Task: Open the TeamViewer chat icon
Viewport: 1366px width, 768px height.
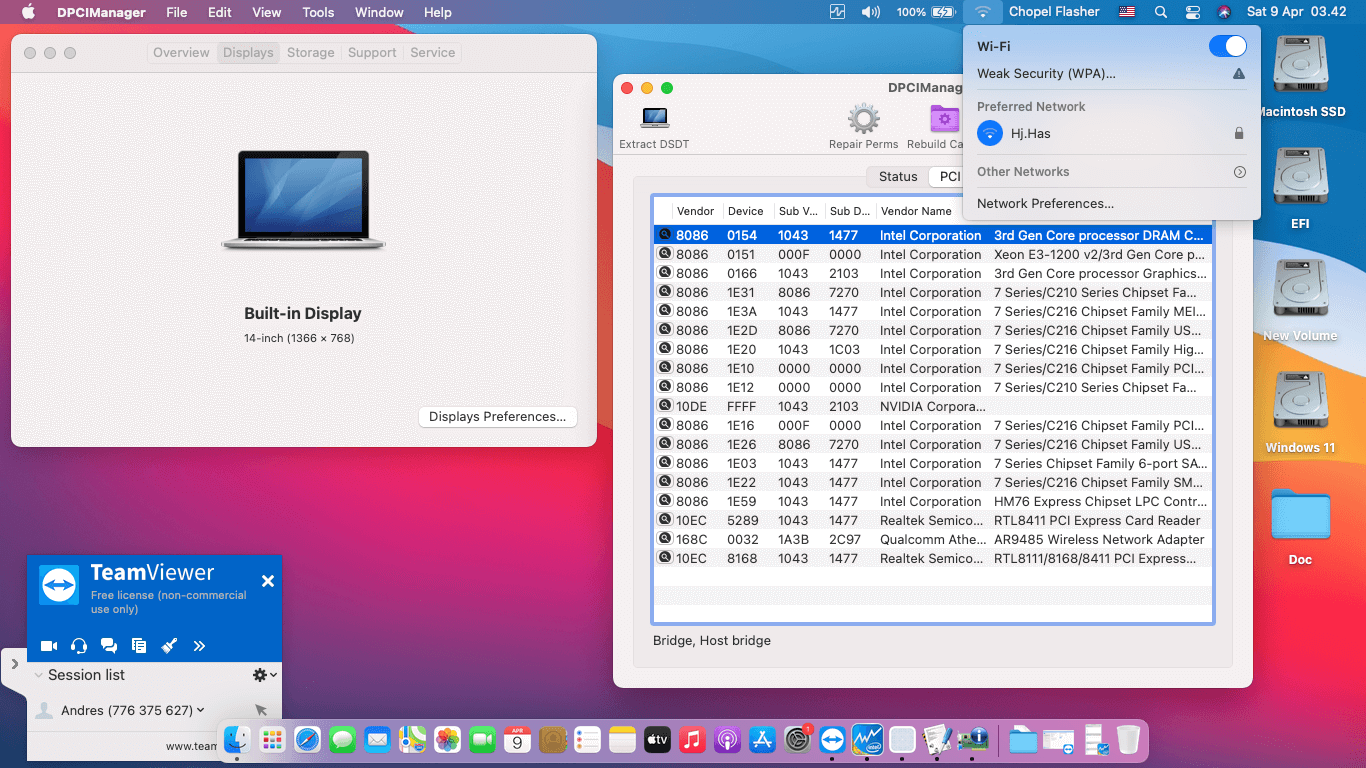Action: tap(109, 646)
